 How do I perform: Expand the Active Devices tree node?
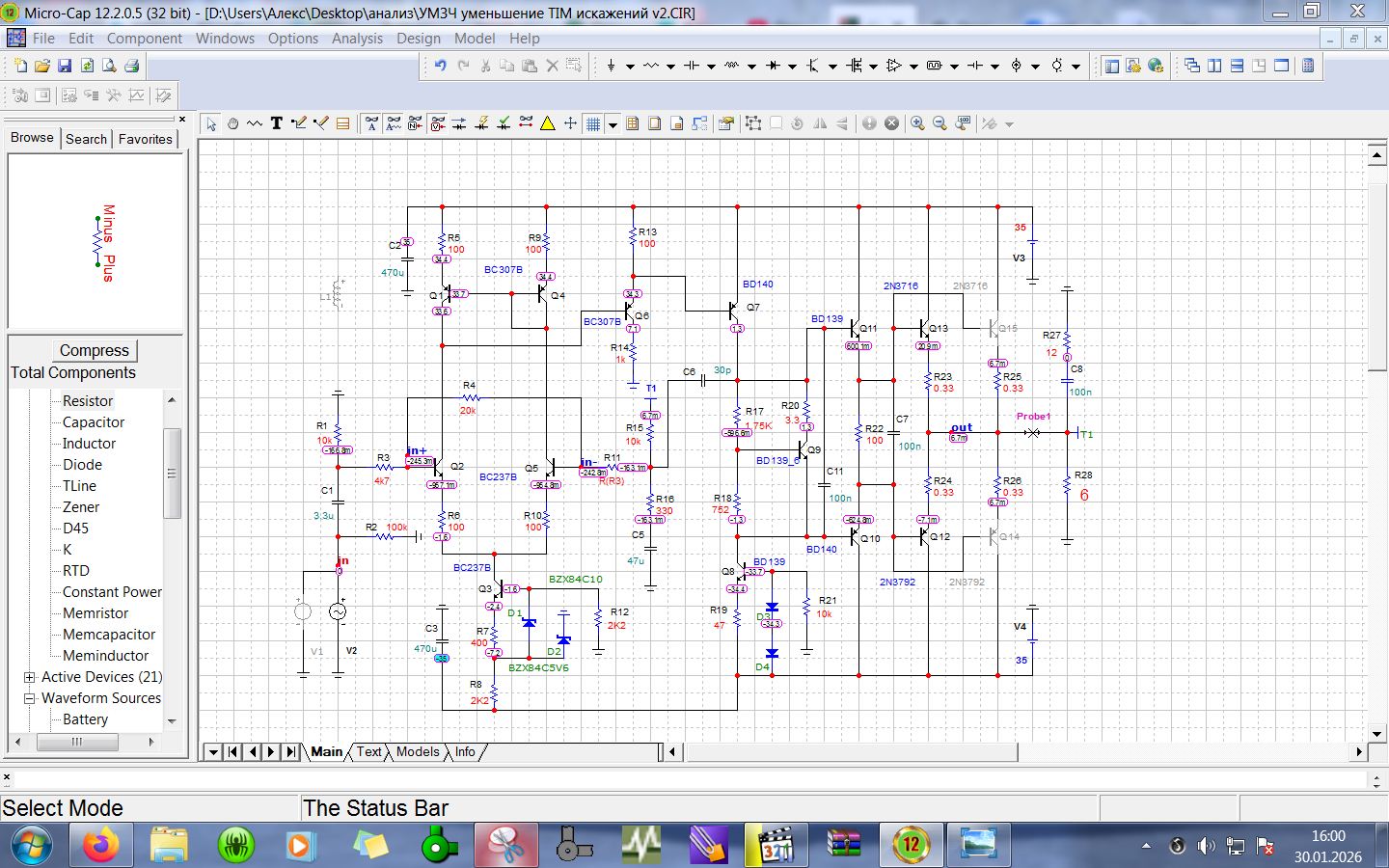[x=29, y=677]
